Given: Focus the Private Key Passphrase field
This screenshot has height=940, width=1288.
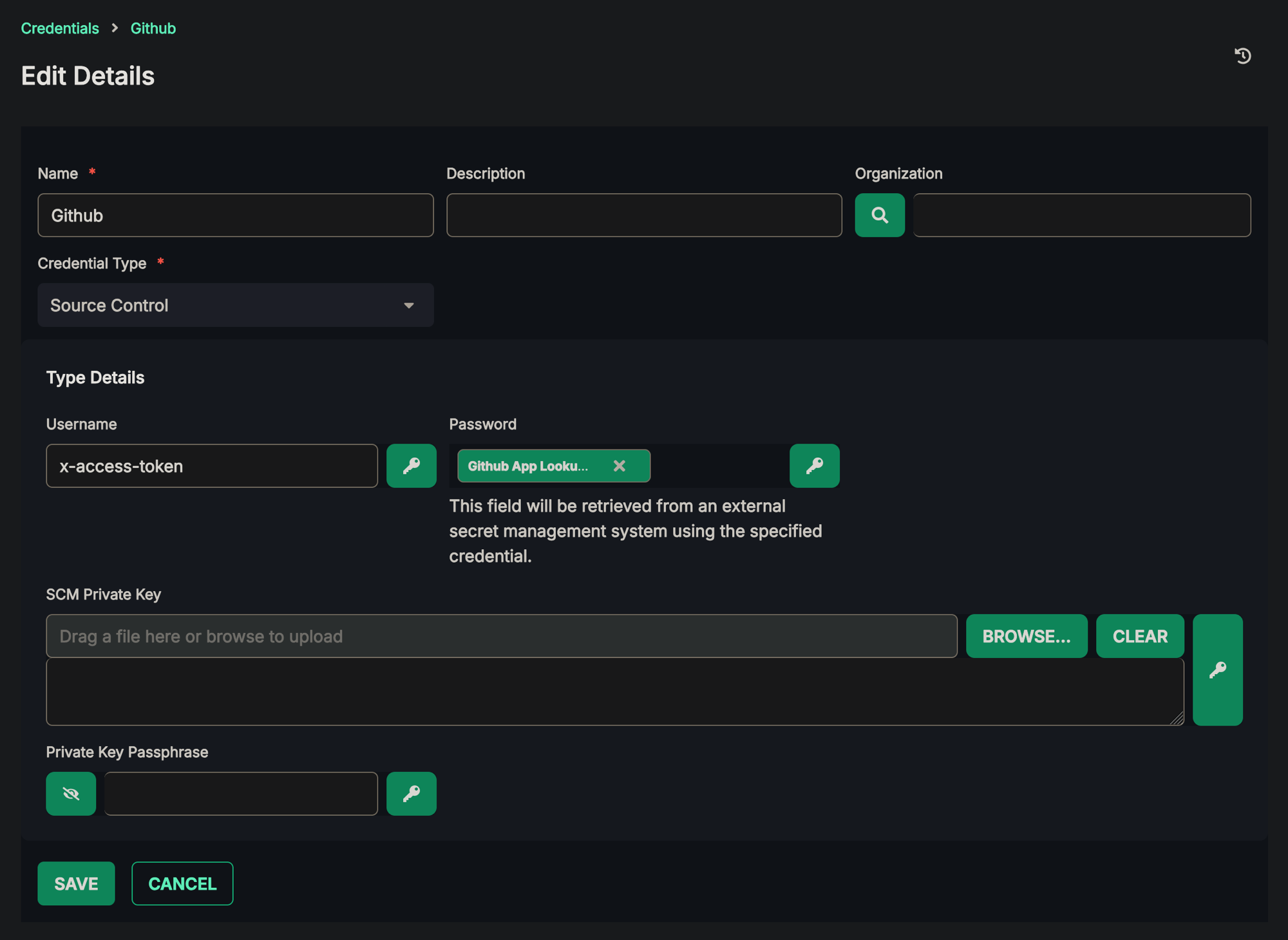Looking at the screenshot, I should tap(241, 793).
